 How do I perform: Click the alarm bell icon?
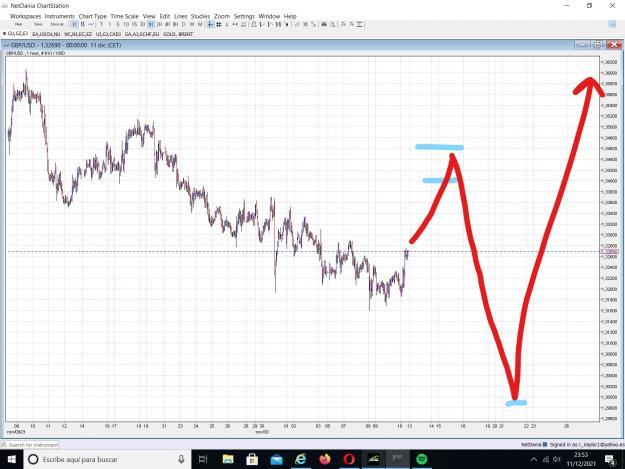pos(254,24)
